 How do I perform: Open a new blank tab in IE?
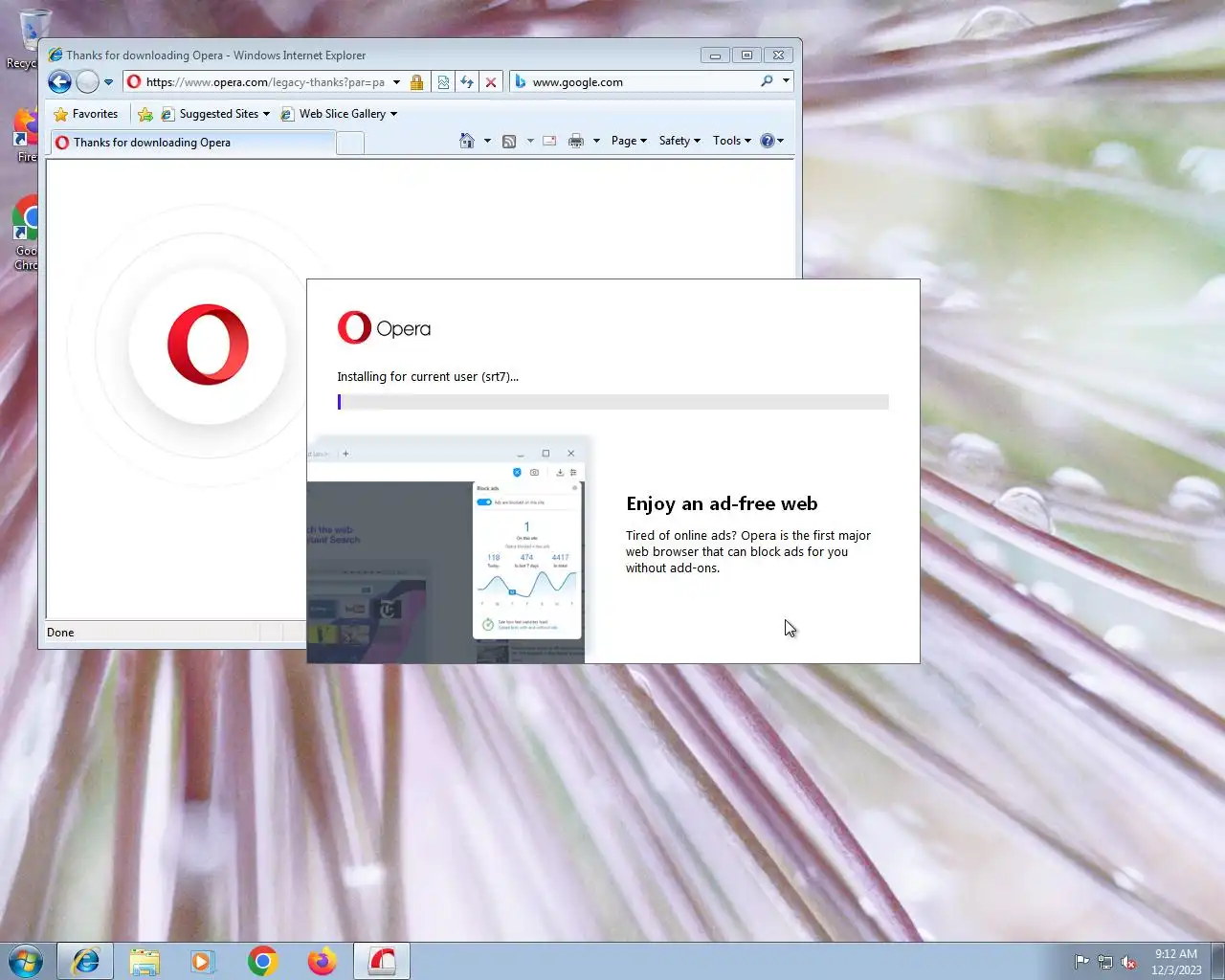[350, 144]
